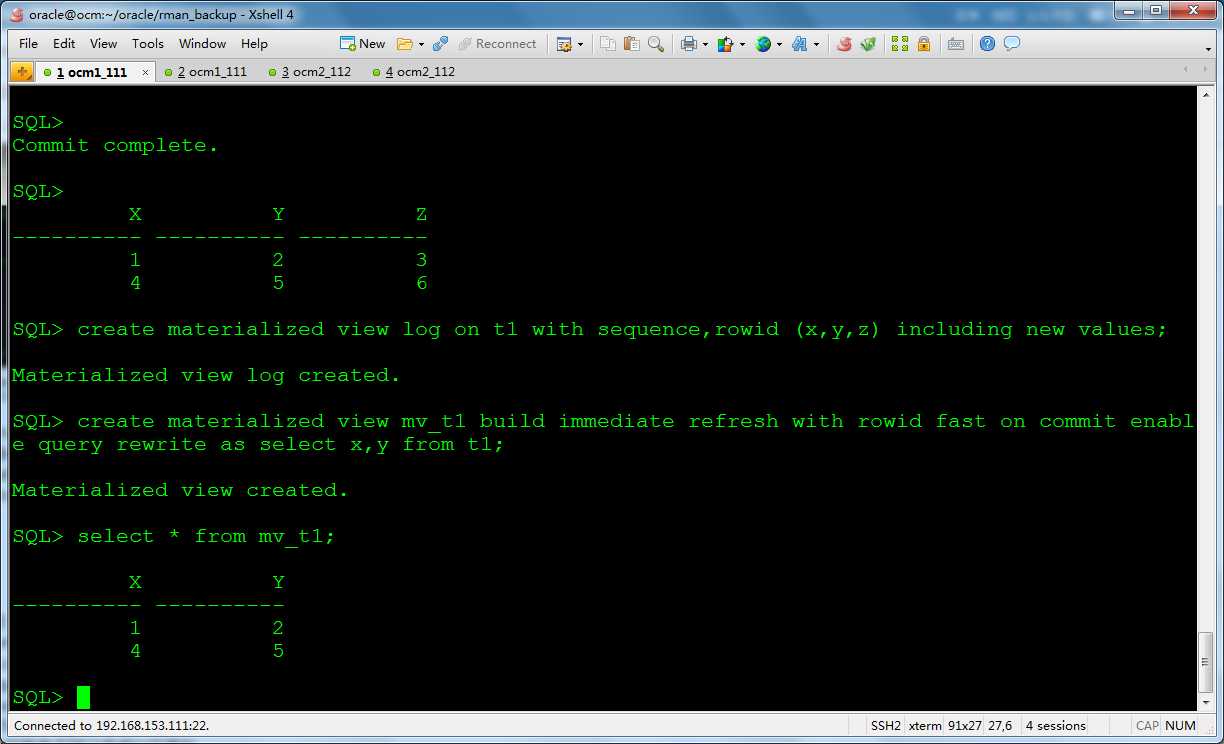Click the Print icon
The height and width of the screenshot is (744, 1224).
[x=689, y=44]
